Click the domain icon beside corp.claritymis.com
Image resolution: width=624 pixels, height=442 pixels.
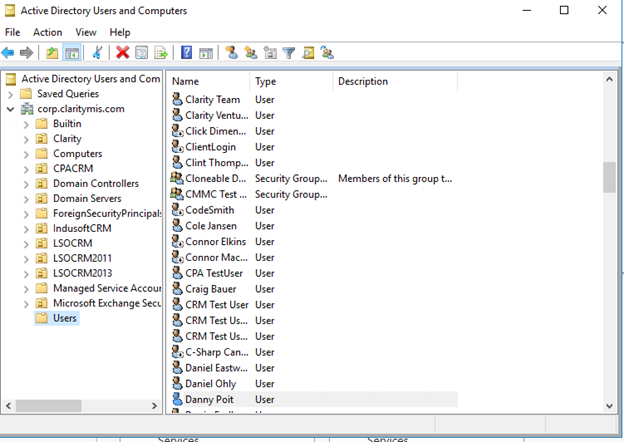pyautogui.click(x=27, y=109)
